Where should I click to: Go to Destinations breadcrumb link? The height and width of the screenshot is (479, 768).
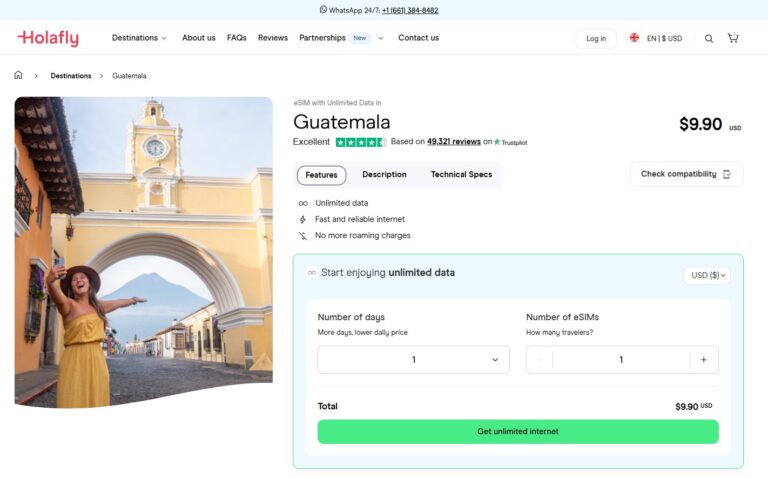71,75
